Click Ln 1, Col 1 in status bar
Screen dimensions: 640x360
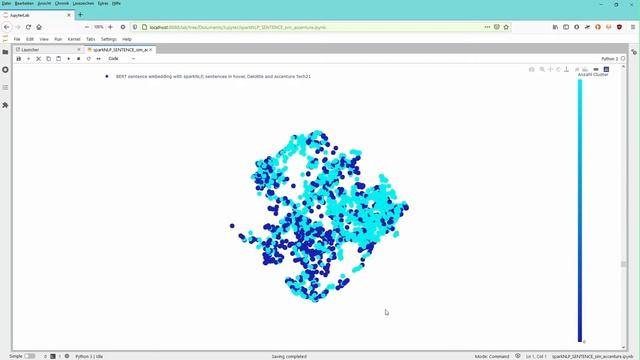[536, 356]
